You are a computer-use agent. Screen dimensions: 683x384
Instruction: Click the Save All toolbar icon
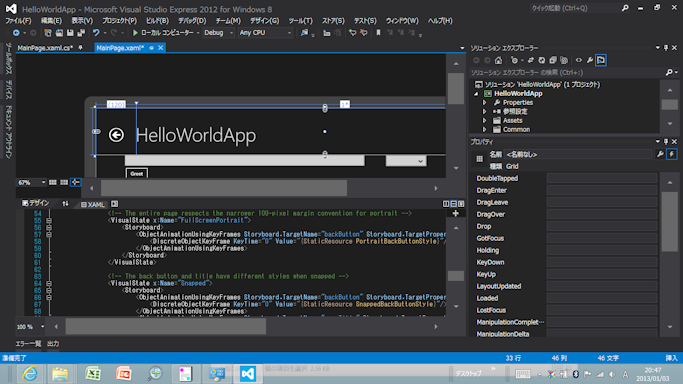[81, 33]
